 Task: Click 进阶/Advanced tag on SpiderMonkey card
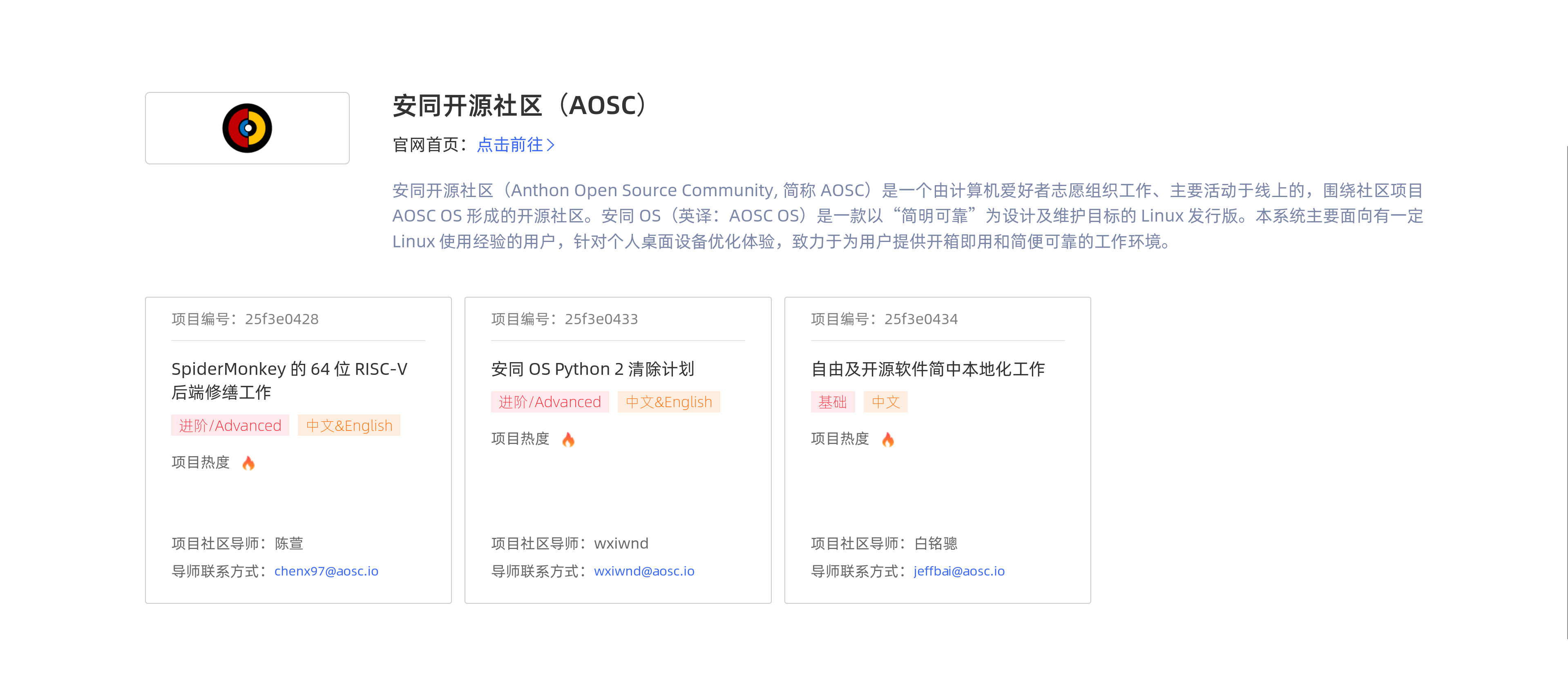coord(230,426)
